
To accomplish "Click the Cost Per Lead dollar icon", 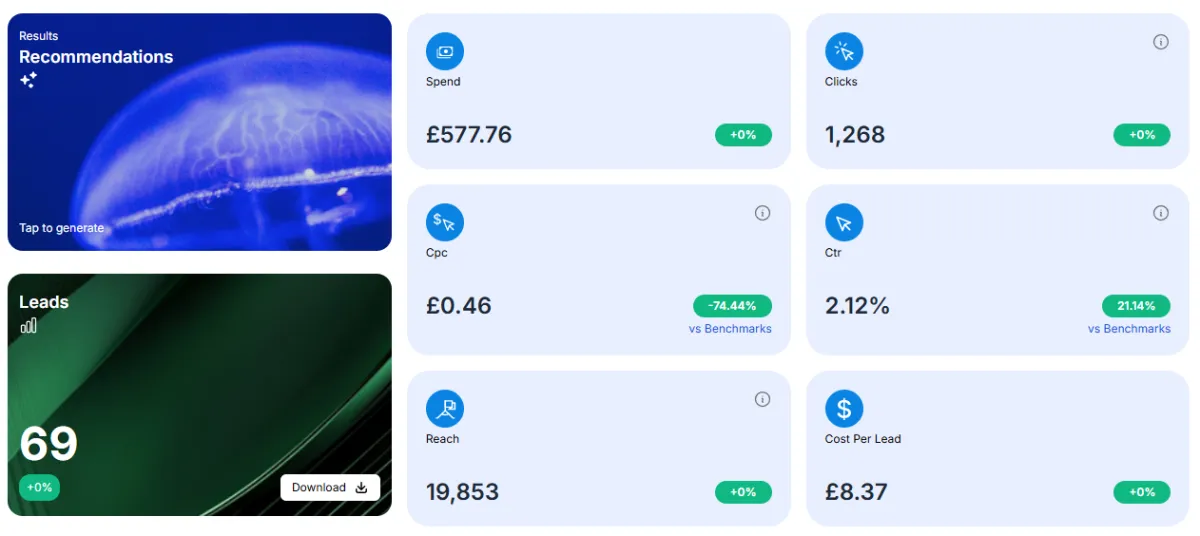I will [844, 408].
